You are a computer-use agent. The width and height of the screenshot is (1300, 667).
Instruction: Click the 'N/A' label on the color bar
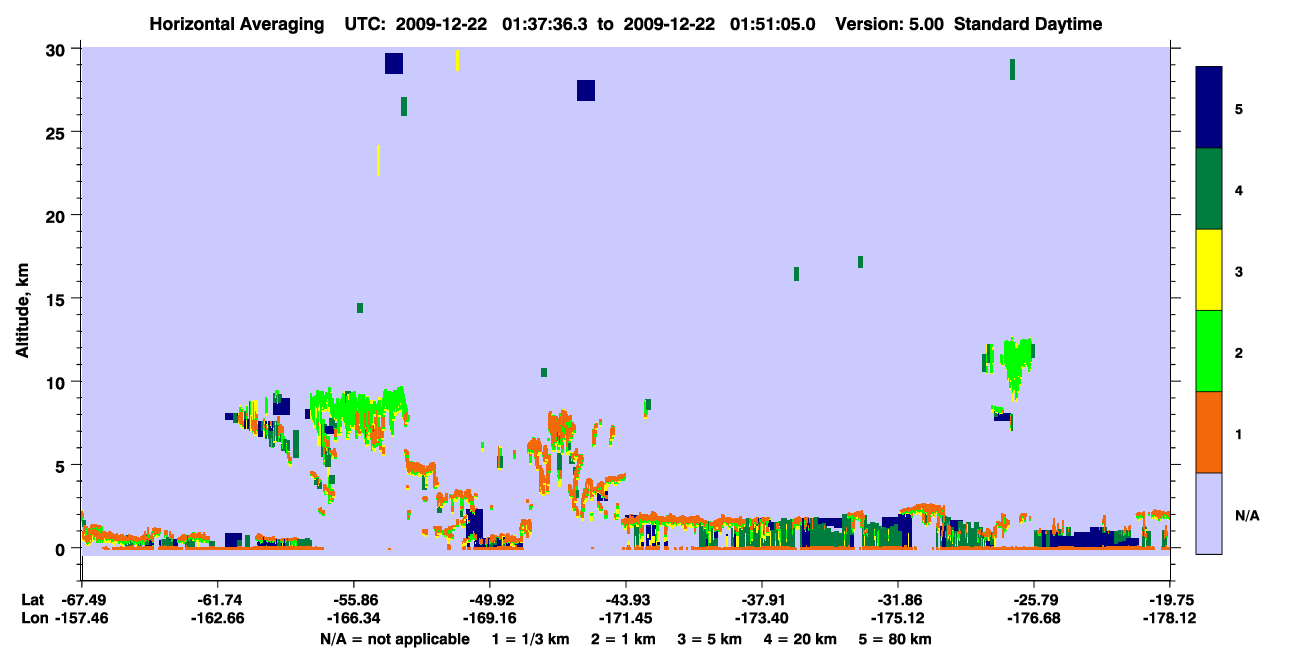point(1246,515)
